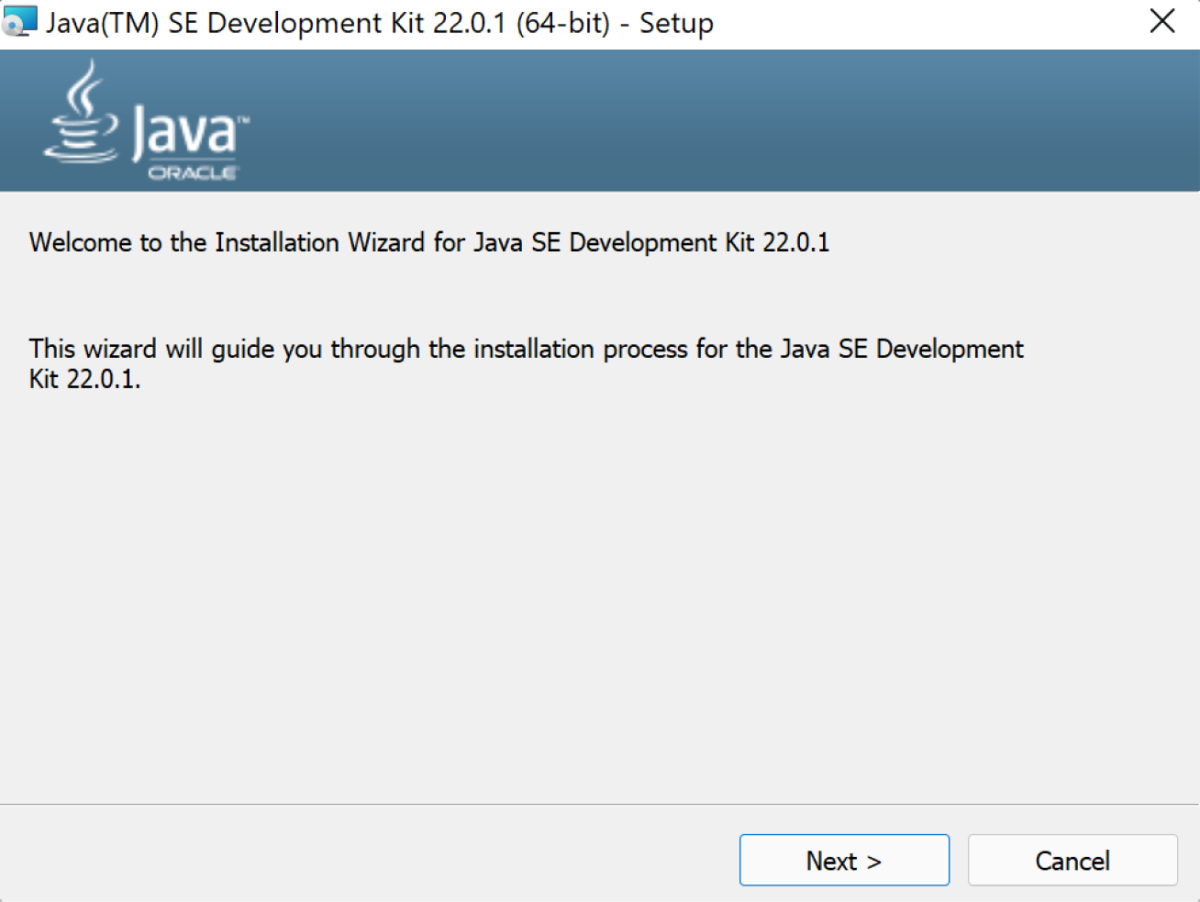Click the Next button's arrow label
The height and width of the screenshot is (902, 1200).
844,860
